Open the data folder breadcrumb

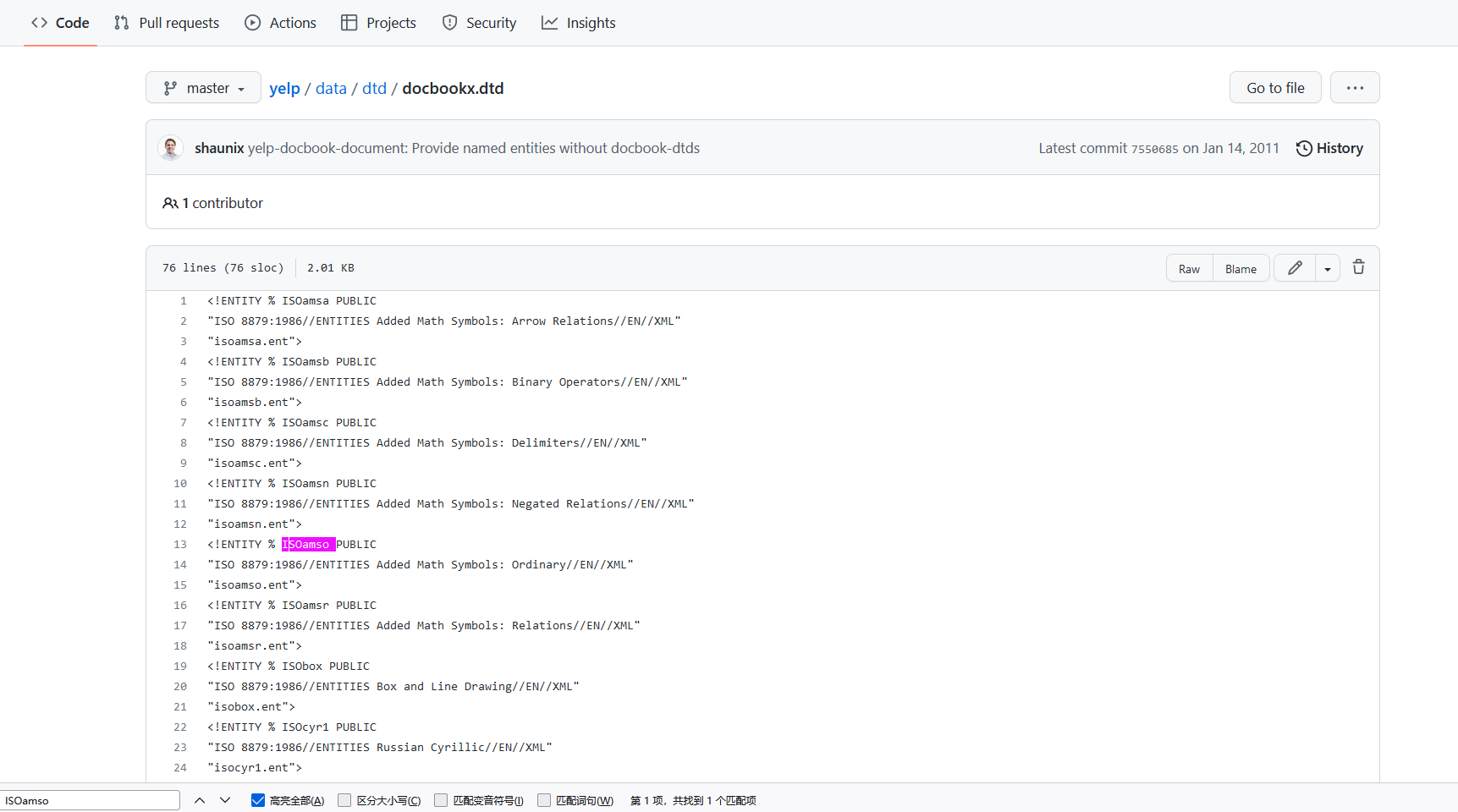[331, 88]
